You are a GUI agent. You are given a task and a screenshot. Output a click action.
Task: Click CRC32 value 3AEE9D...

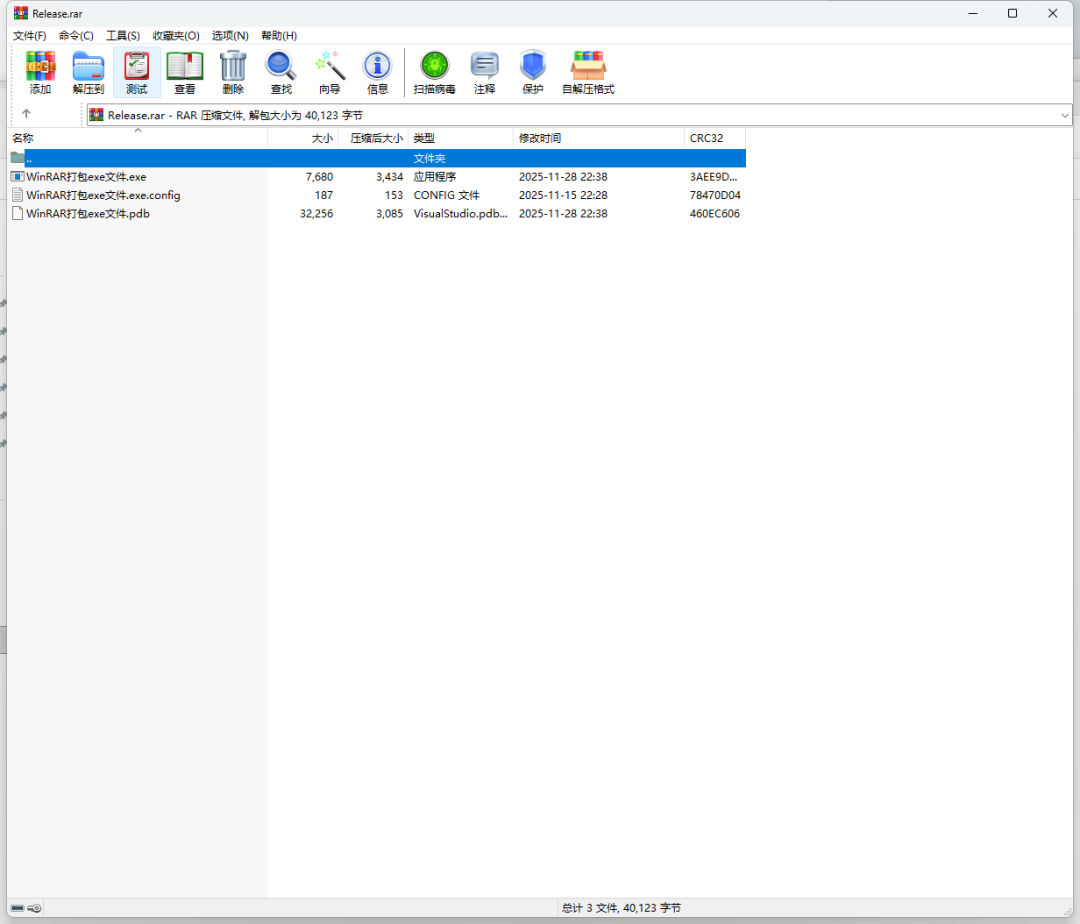coord(714,177)
